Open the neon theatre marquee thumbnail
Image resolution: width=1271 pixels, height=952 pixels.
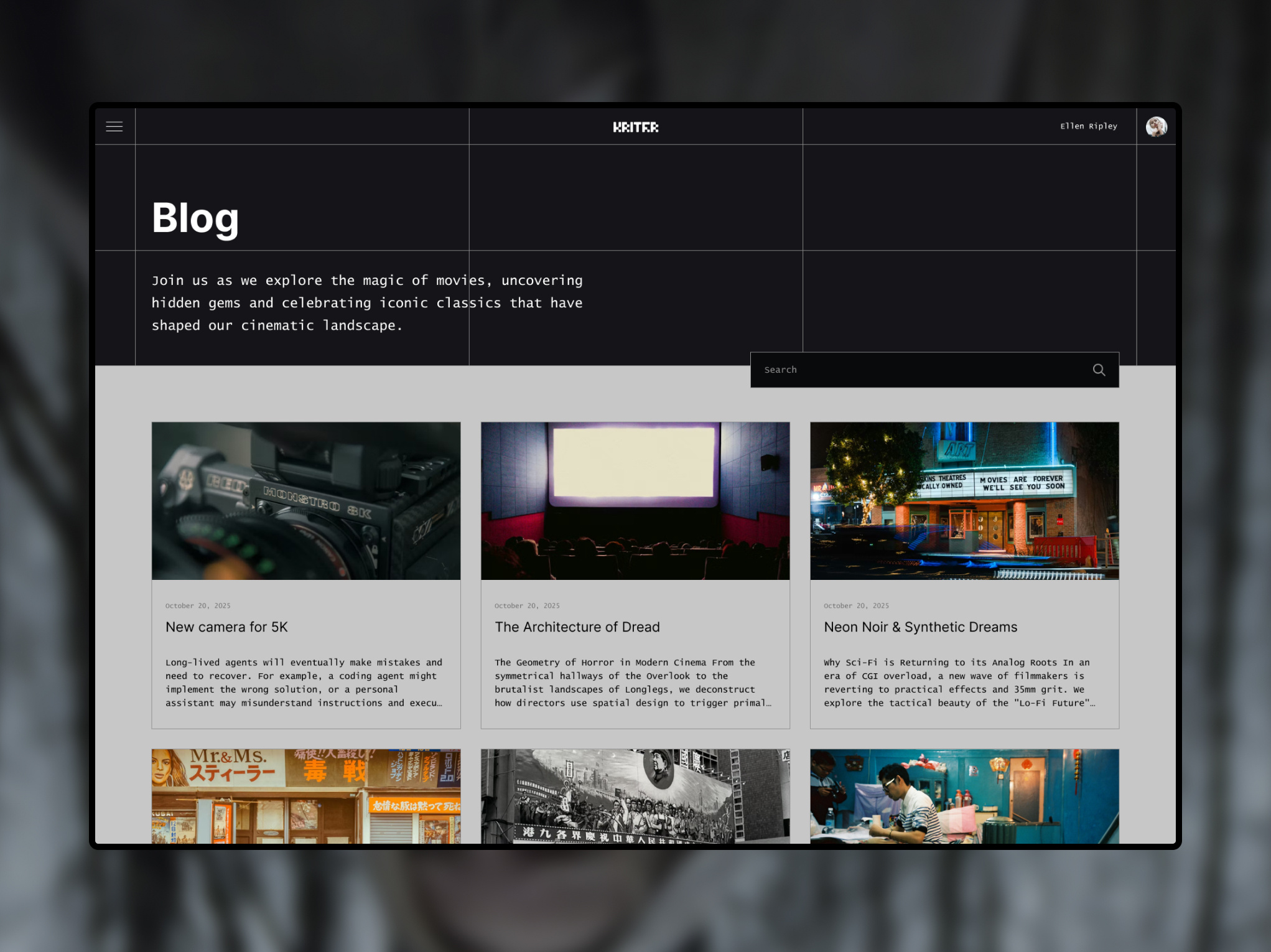coord(964,501)
